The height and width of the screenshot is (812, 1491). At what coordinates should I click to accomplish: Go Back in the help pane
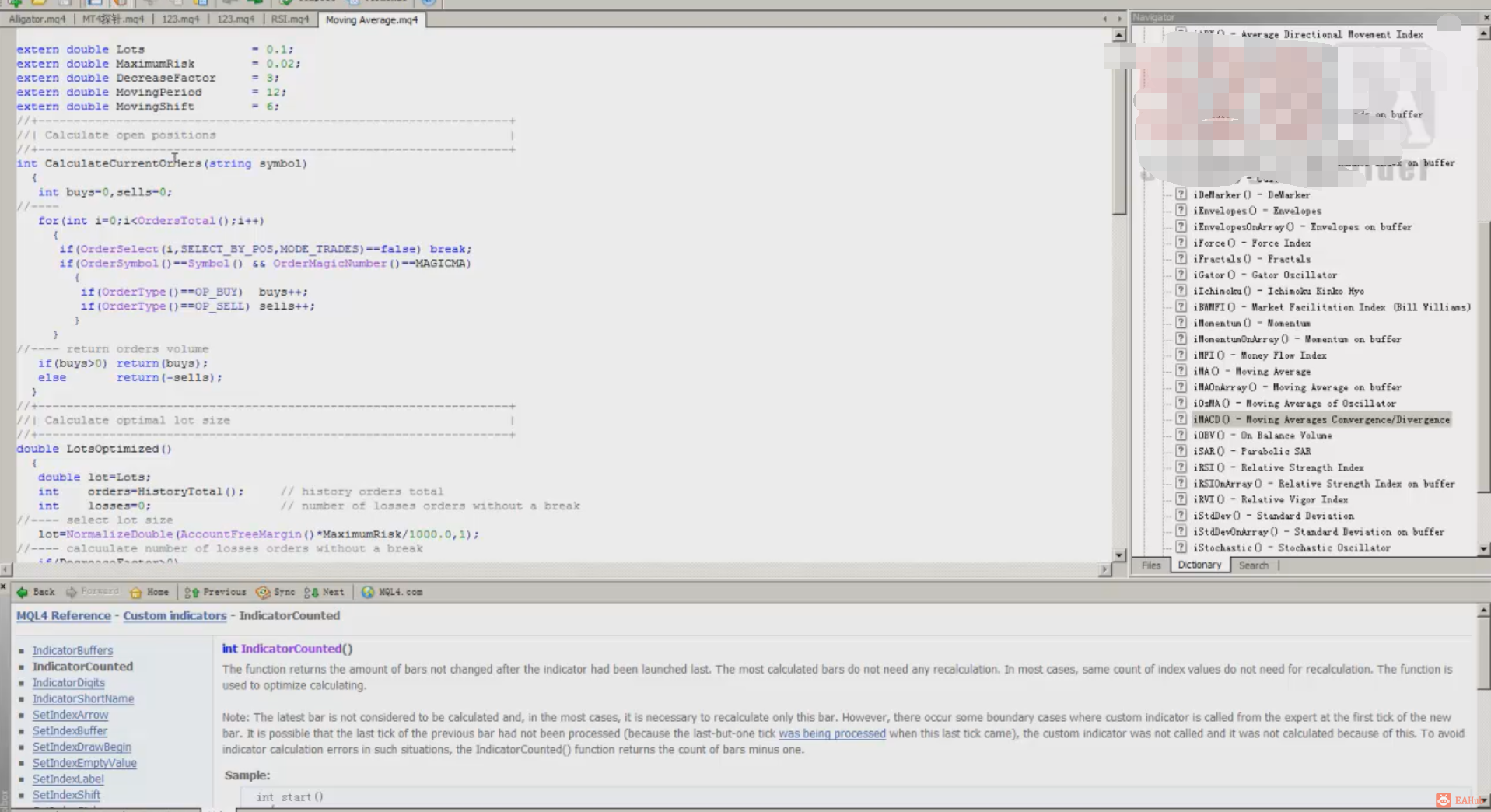click(36, 592)
